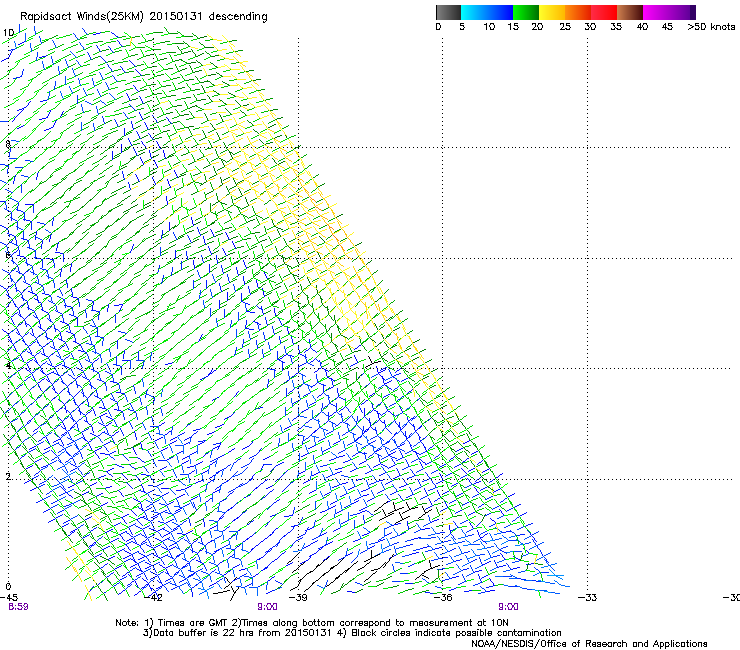The height and width of the screenshot is (650, 740).
Task: Click the purple '8:59' time stamp
Action: (x=18, y=607)
